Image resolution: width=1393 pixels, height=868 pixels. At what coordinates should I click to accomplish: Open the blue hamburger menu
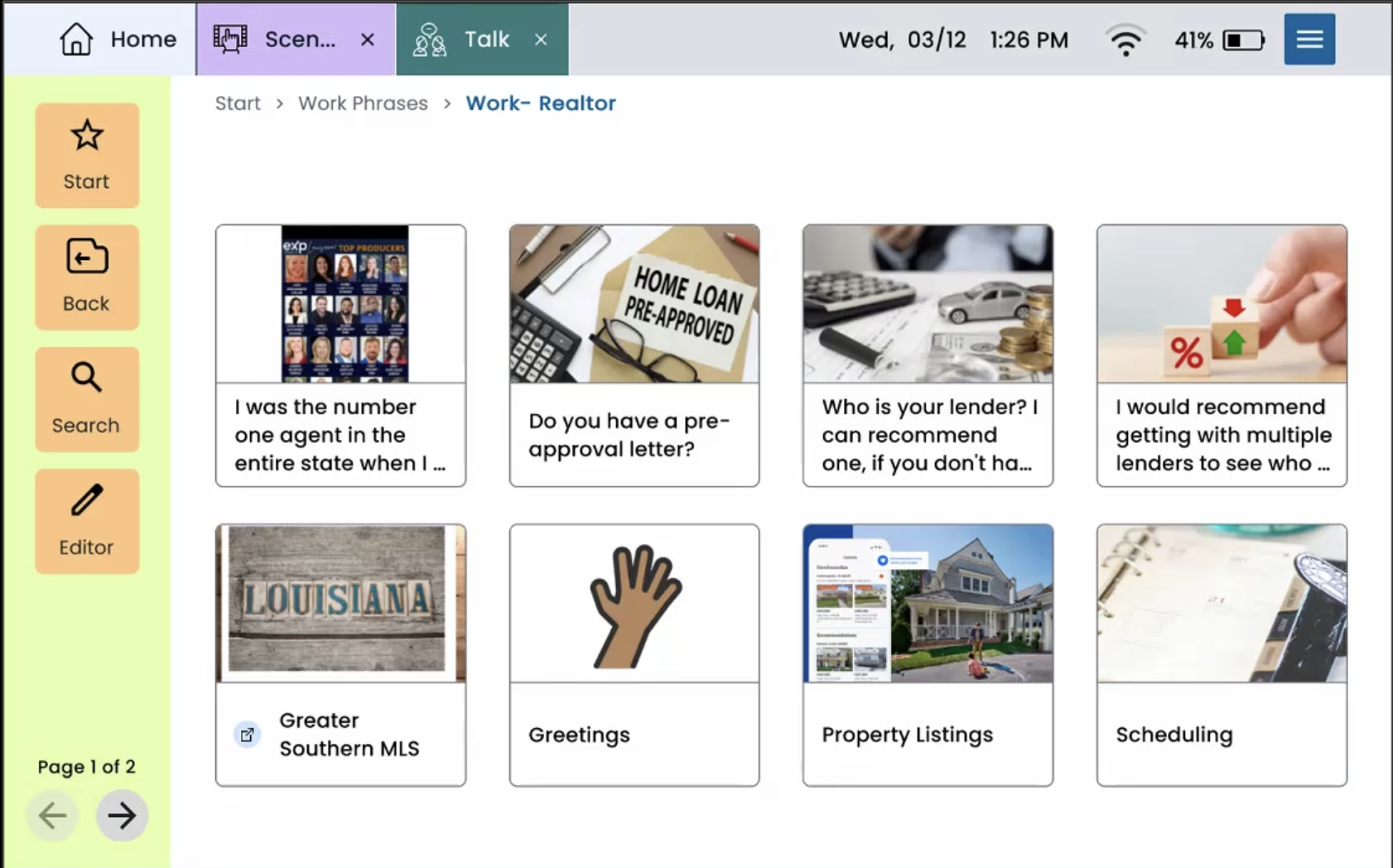pos(1309,39)
